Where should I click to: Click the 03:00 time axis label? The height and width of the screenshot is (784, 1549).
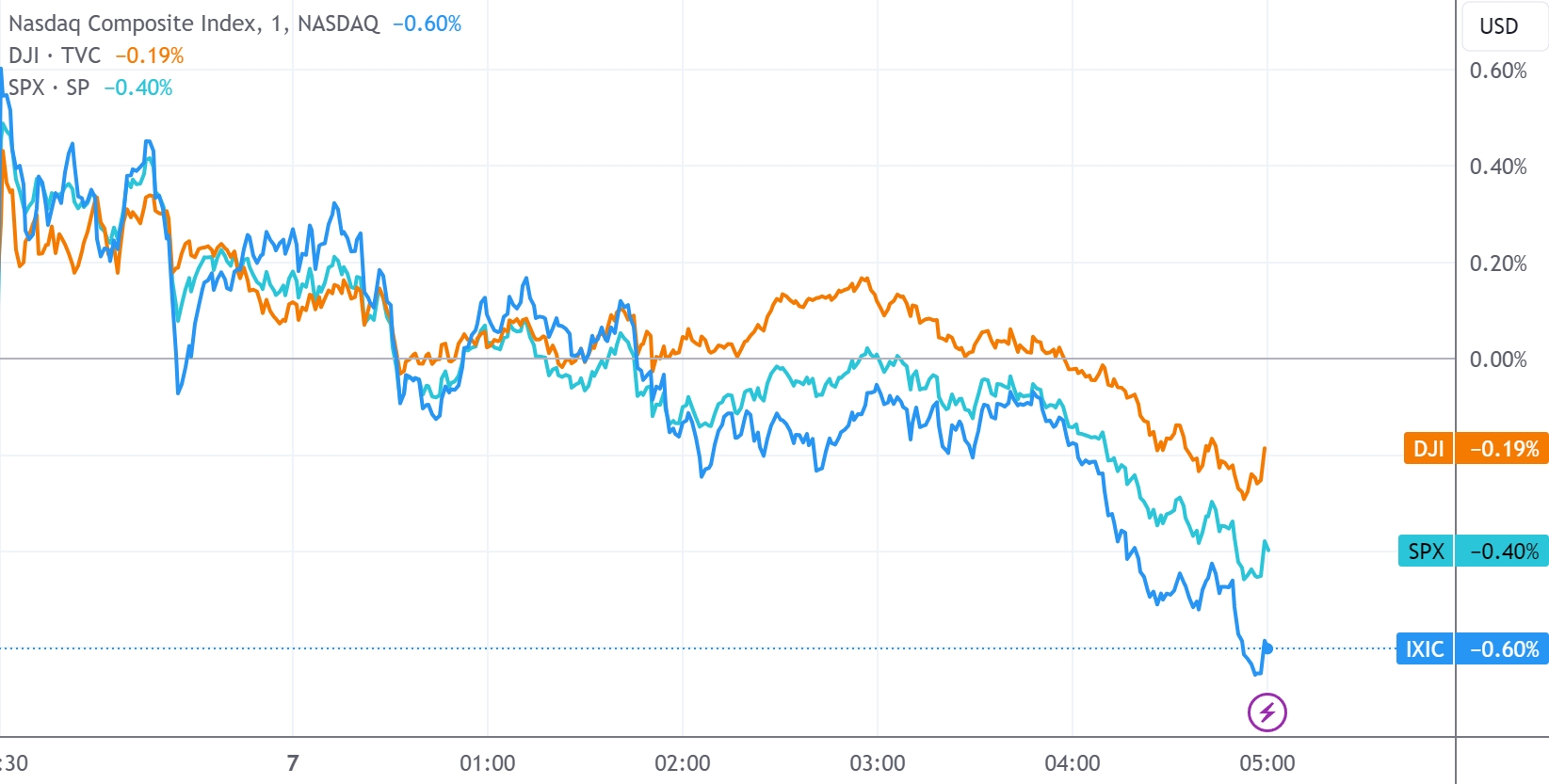(x=877, y=763)
